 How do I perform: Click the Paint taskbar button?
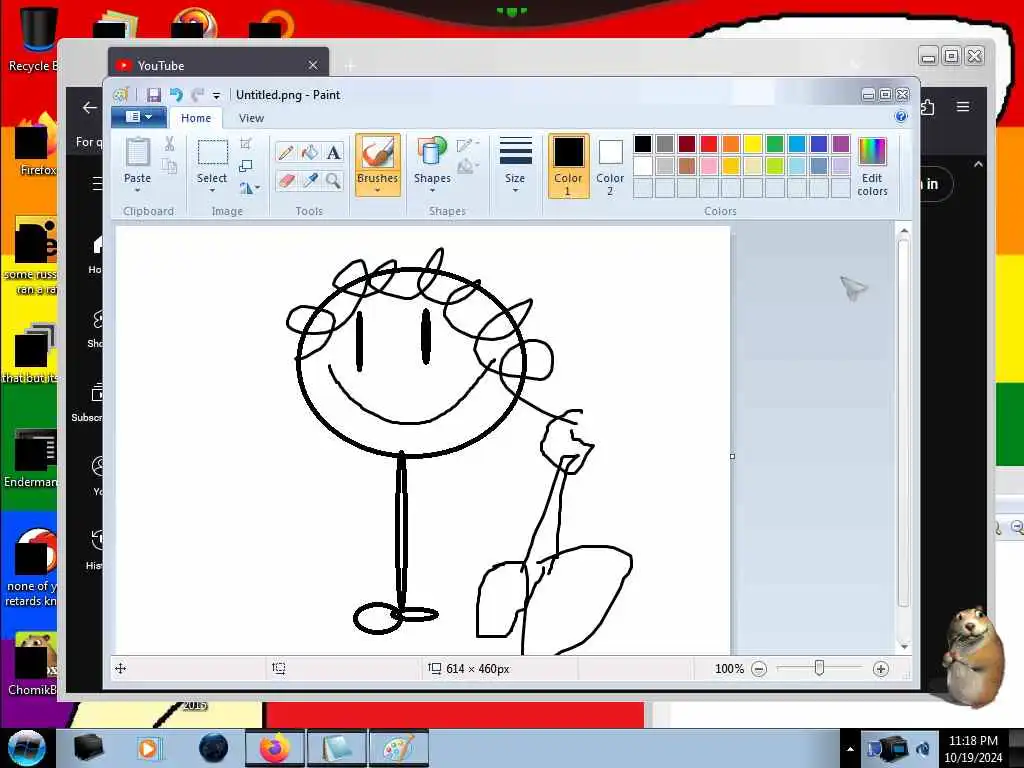(398, 748)
